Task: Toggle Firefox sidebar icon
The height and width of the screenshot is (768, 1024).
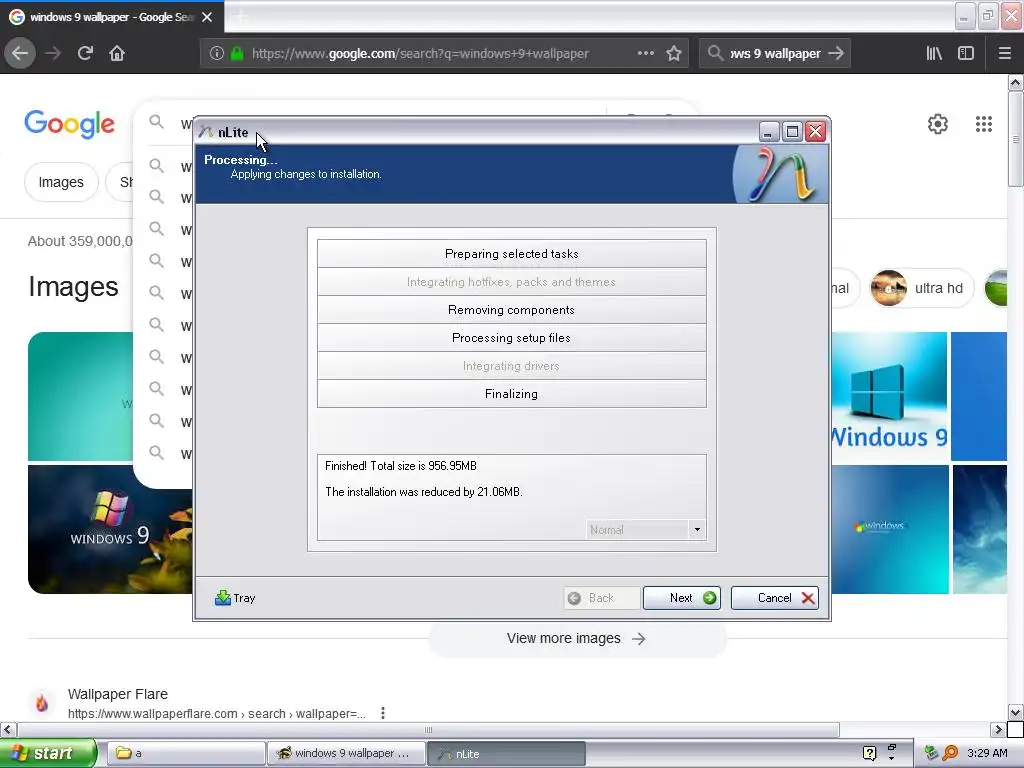Action: (x=966, y=54)
